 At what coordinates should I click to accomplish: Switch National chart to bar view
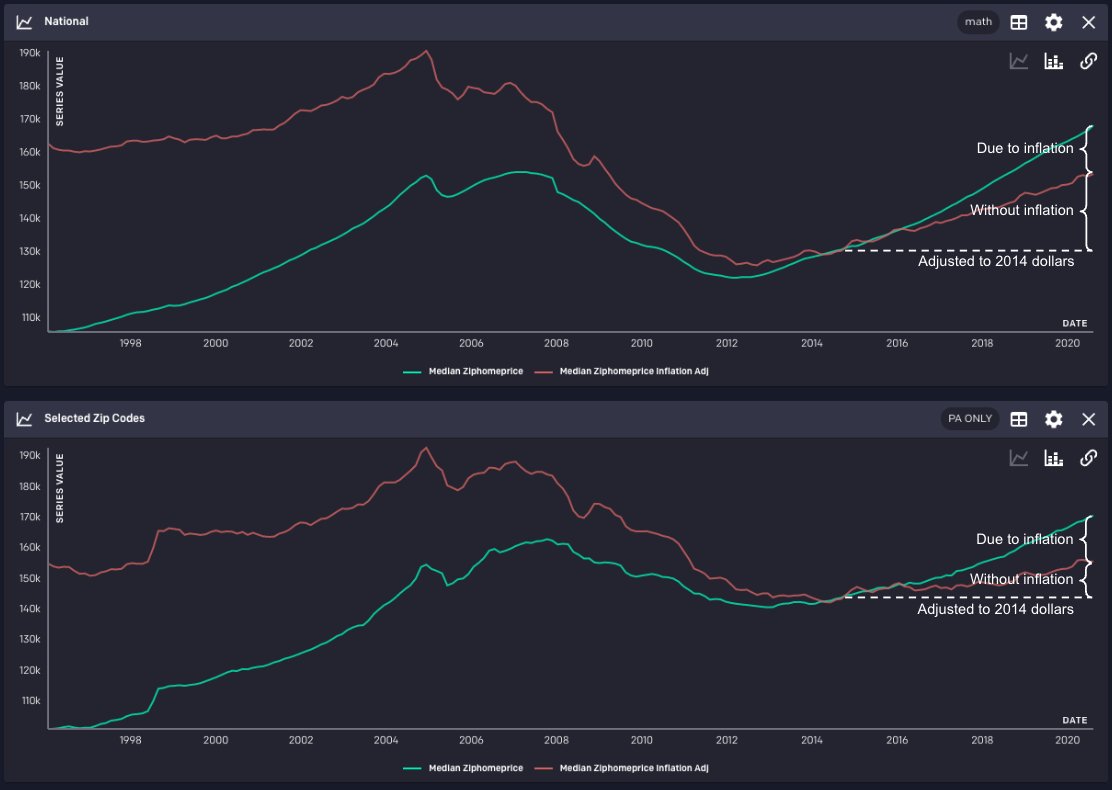(x=1054, y=62)
